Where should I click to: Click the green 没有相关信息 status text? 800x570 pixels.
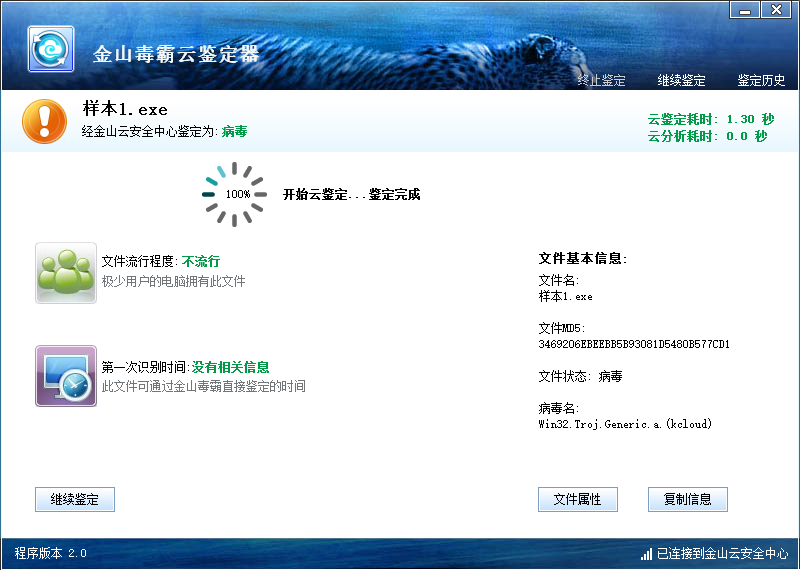[x=231, y=367]
